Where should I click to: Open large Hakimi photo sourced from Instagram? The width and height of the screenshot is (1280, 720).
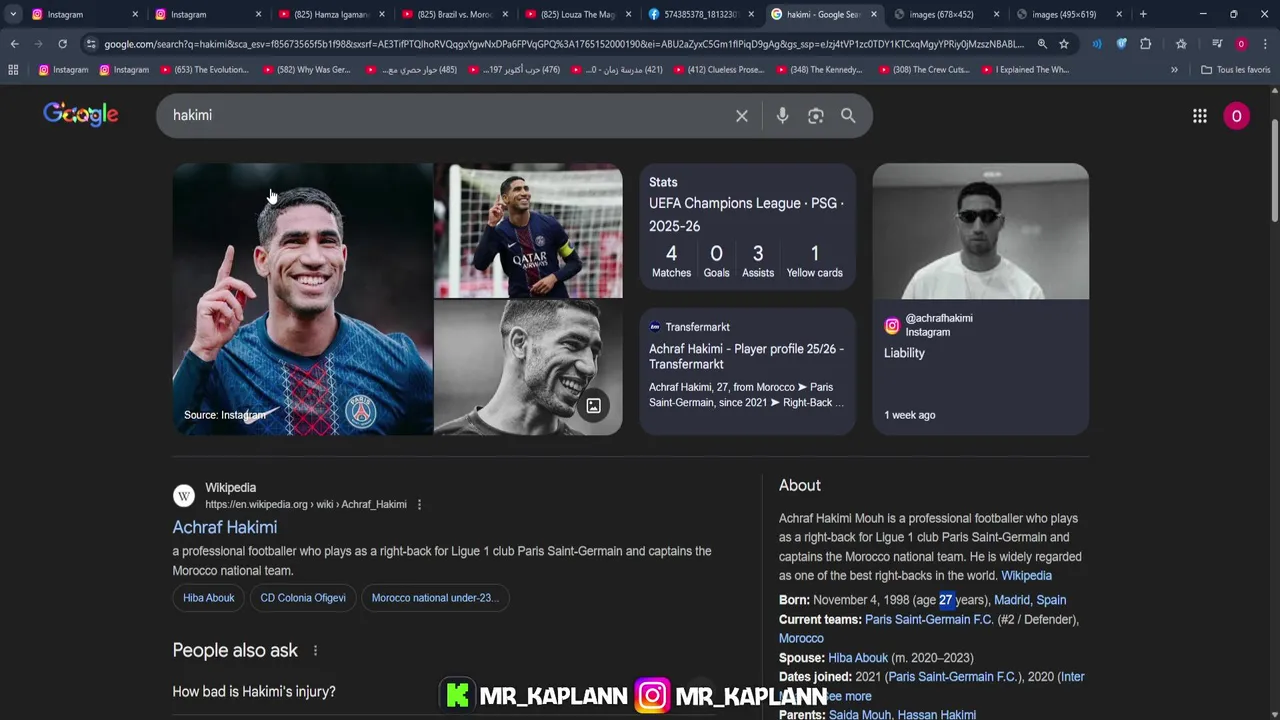pyautogui.click(x=302, y=299)
